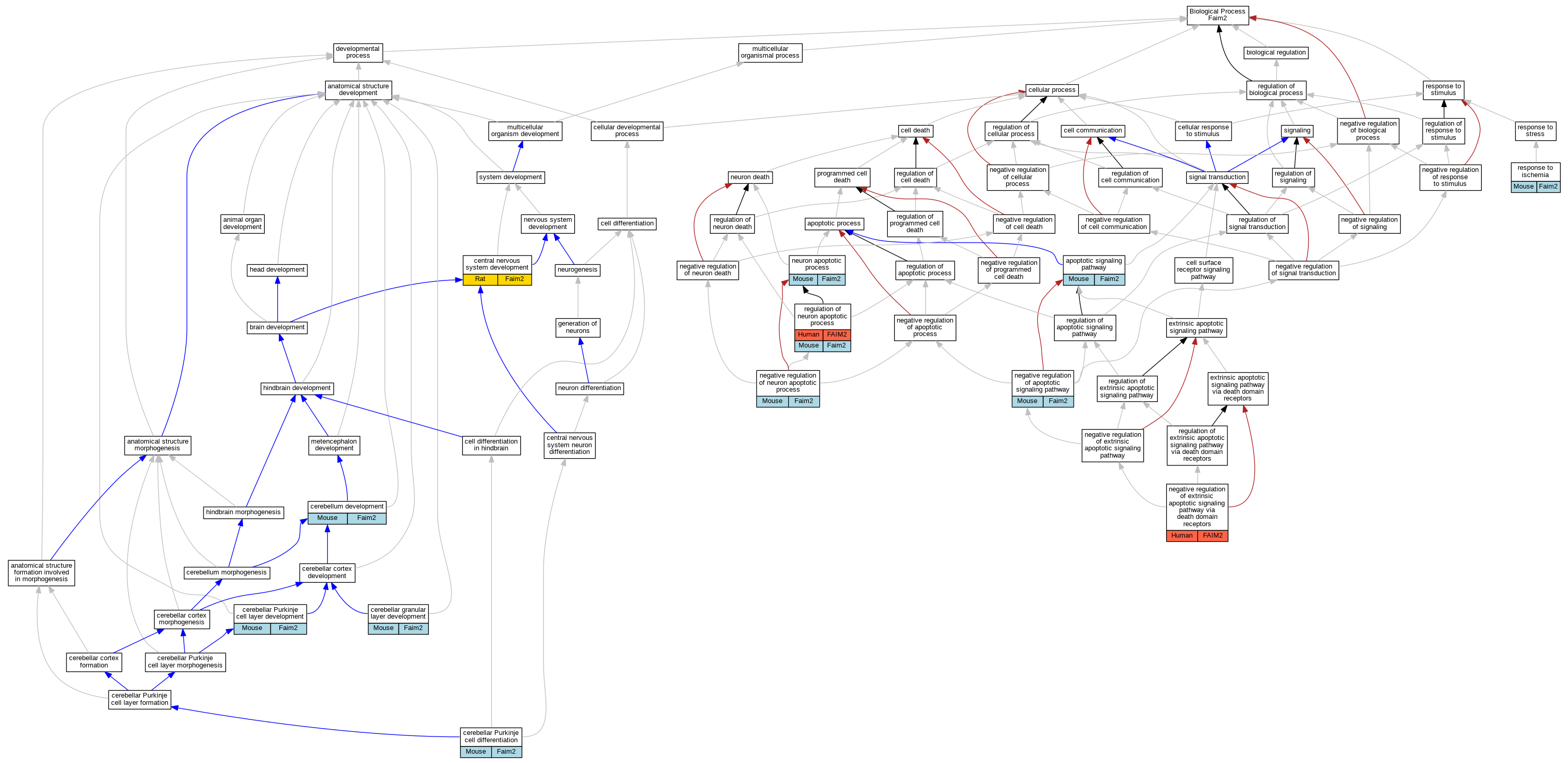Viewport: 1568px width, 763px height.
Task: Select the neurogenesis node
Action: pyautogui.click(x=577, y=270)
